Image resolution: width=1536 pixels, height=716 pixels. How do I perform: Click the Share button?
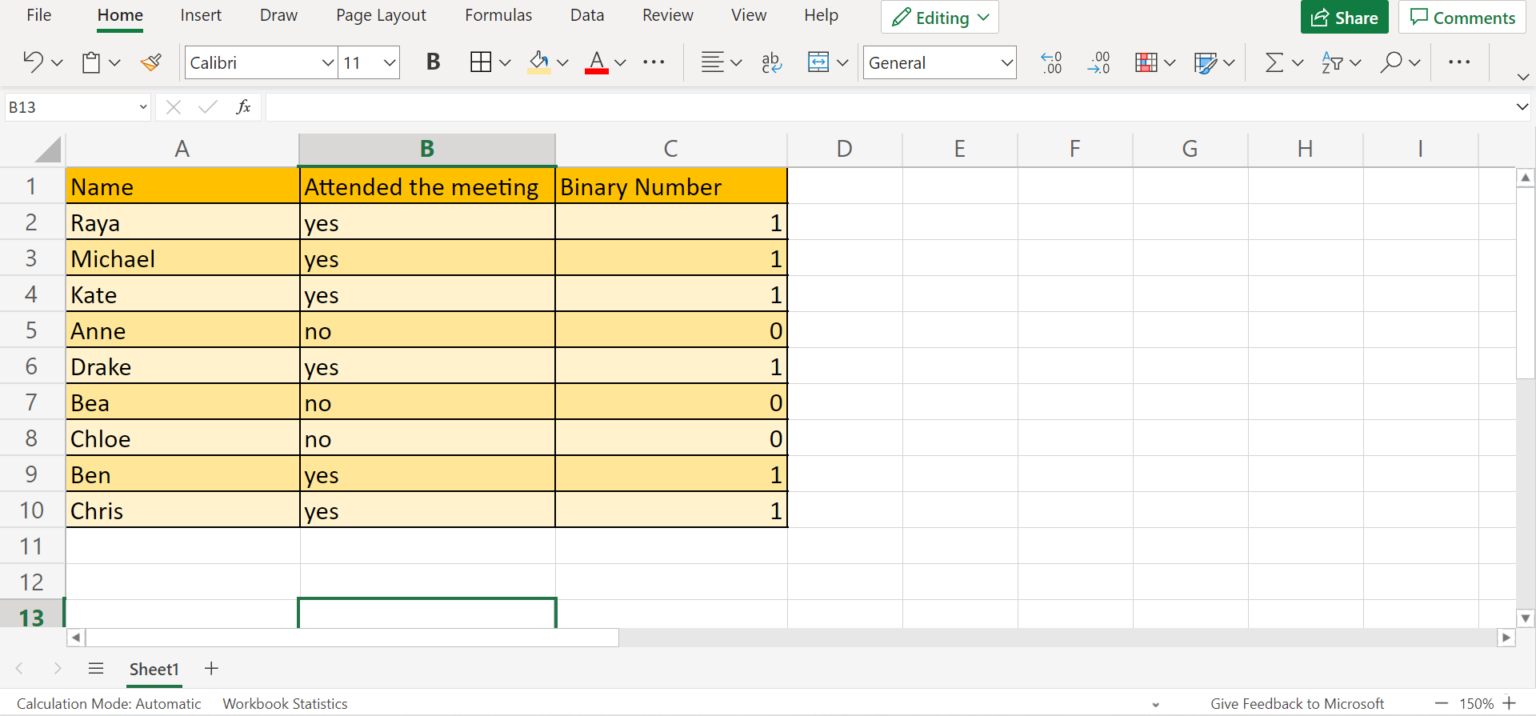coord(1344,17)
